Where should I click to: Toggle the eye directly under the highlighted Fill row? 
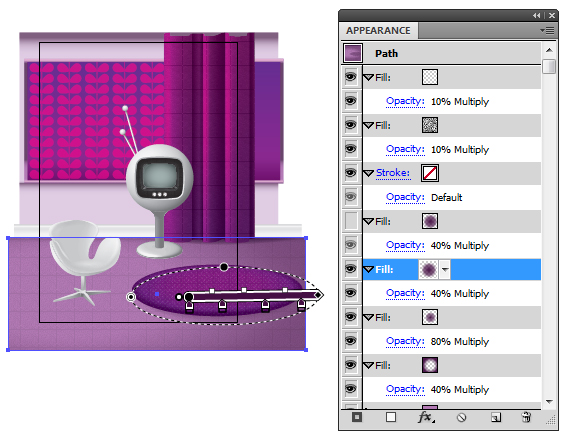(x=351, y=293)
